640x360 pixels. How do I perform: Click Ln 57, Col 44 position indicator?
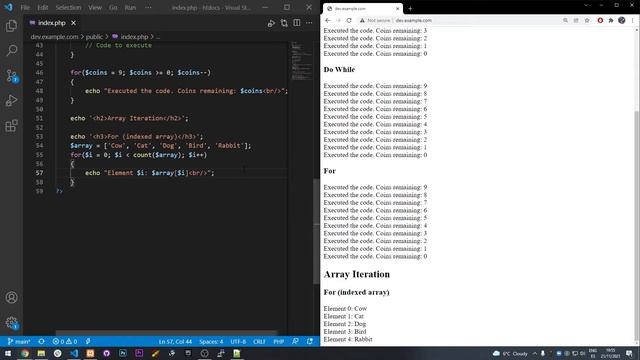[x=175, y=341]
